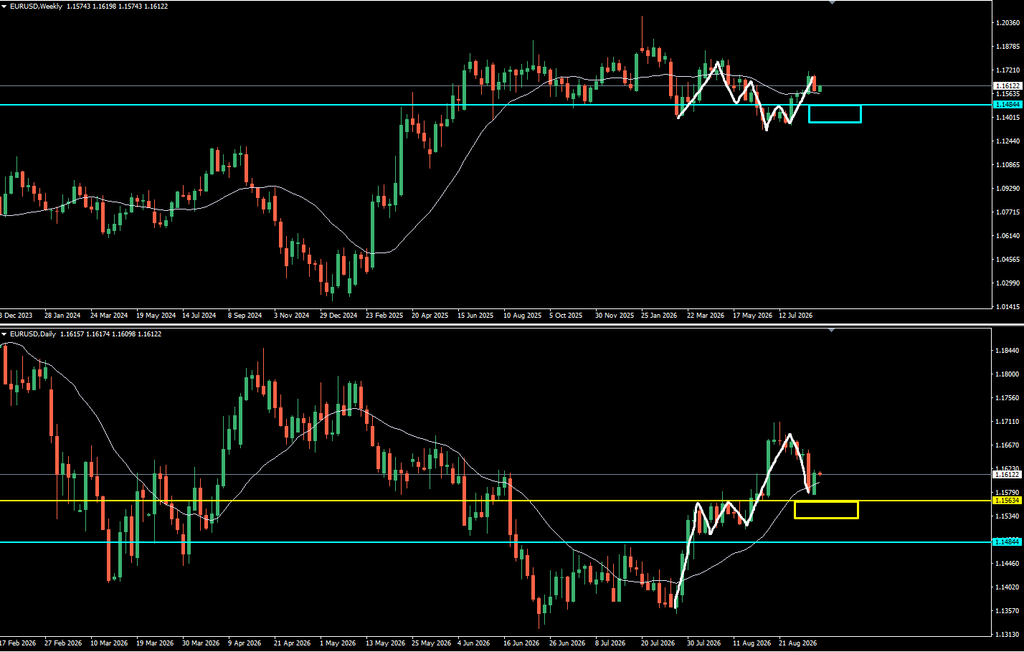Screen dimensions: 1024x652
Task: Open the EURUSD,Daily chart title triangle menu
Action: coord(3,334)
